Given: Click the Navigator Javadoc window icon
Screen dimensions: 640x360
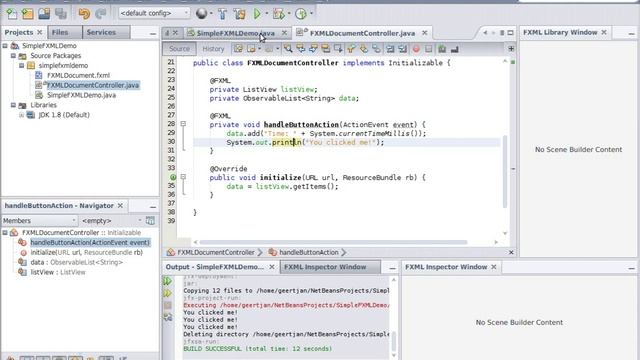Looking at the screenshot, I should pos(150,220).
